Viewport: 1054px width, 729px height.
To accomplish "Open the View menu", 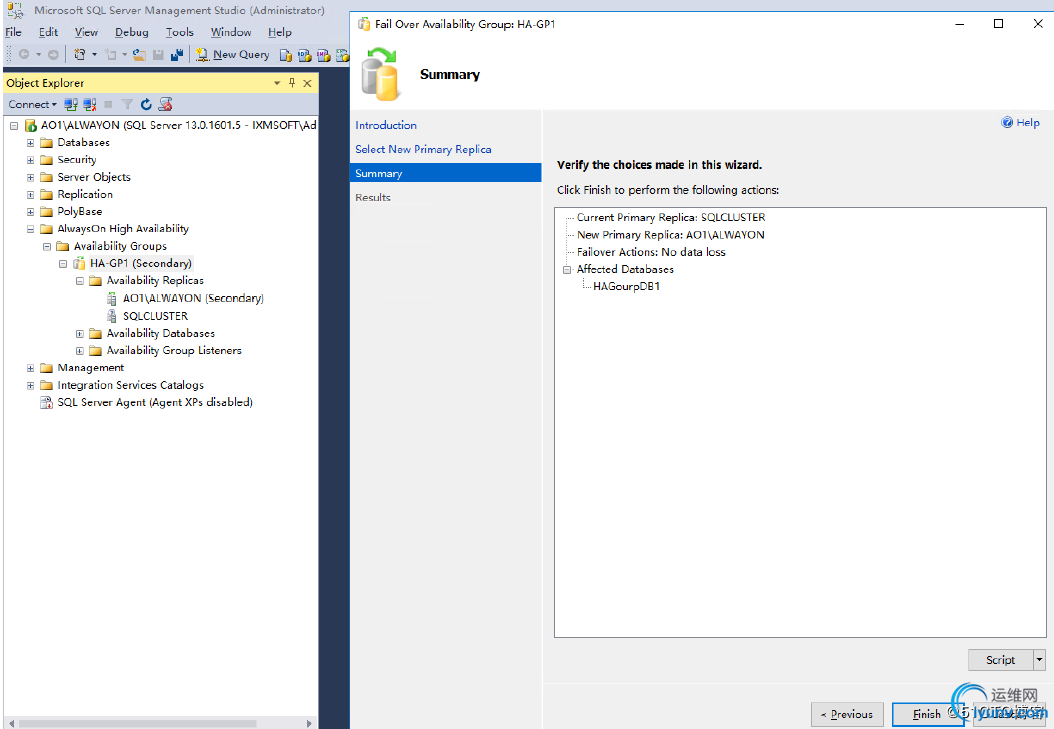I will click(x=86, y=32).
